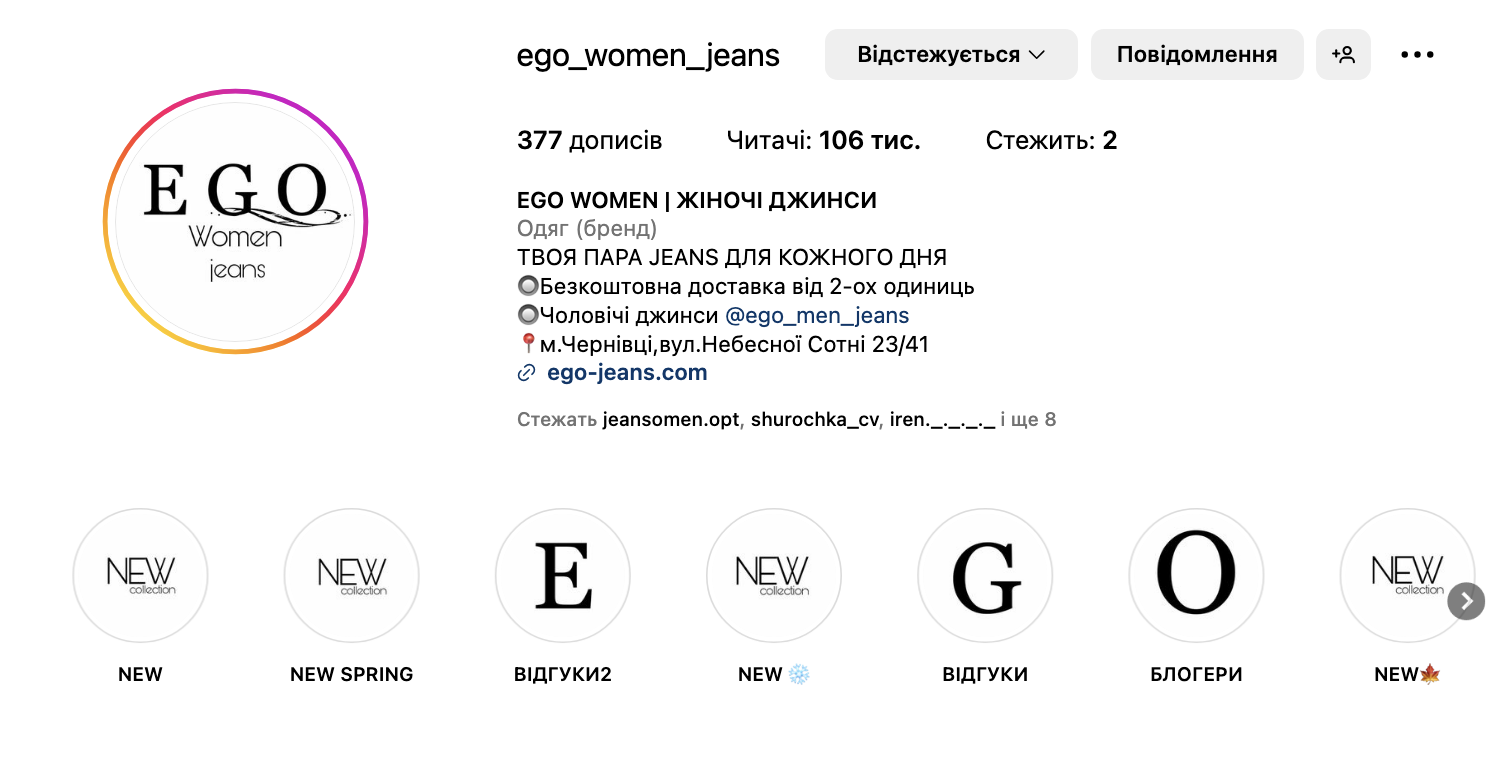Image resolution: width=1502 pixels, height=772 pixels.
Task: Open the @ego_men_jeans mentioned profile
Action: pos(817,316)
